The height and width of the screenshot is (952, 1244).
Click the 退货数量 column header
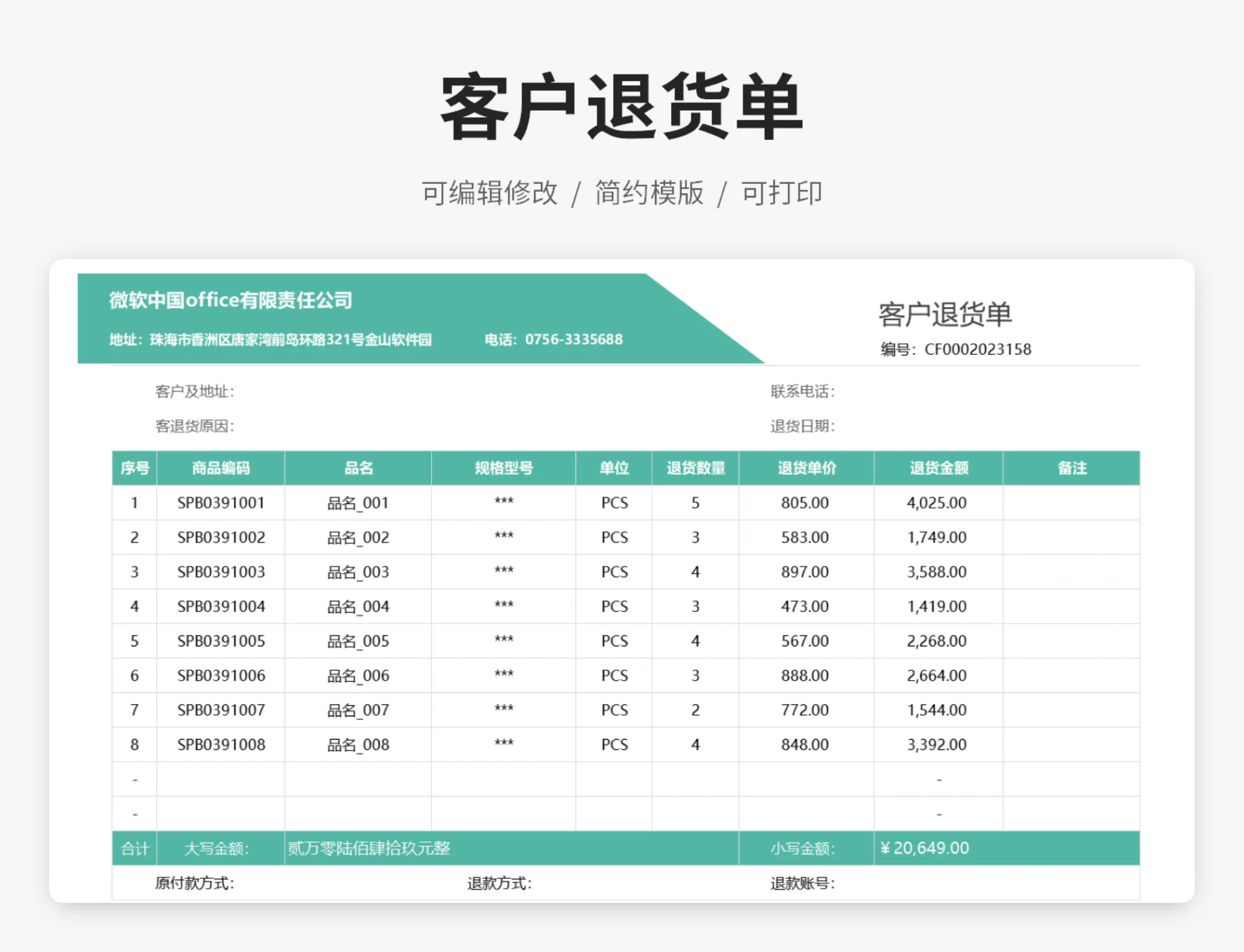coord(695,468)
